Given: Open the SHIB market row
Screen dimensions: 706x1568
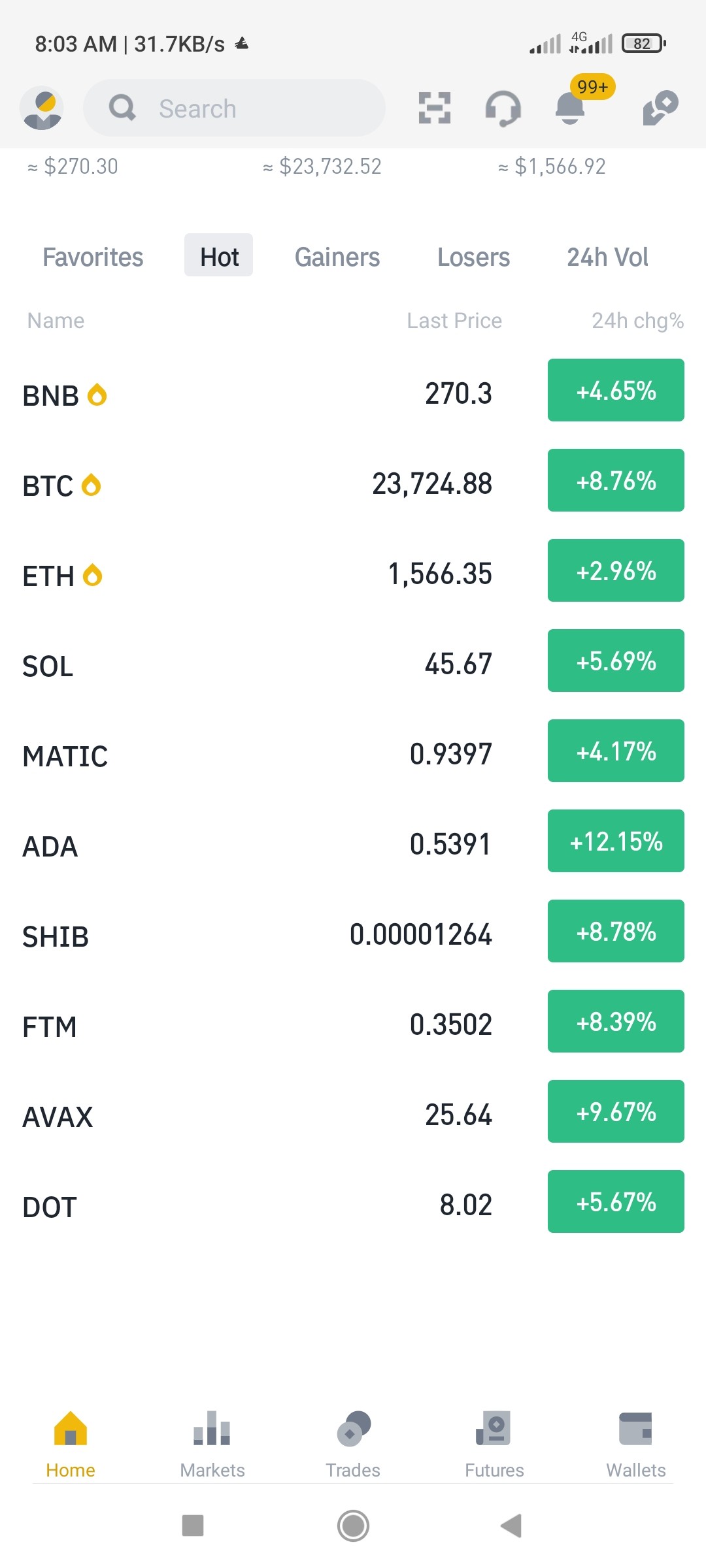Looking at the screenshot, I should (353, 935).
